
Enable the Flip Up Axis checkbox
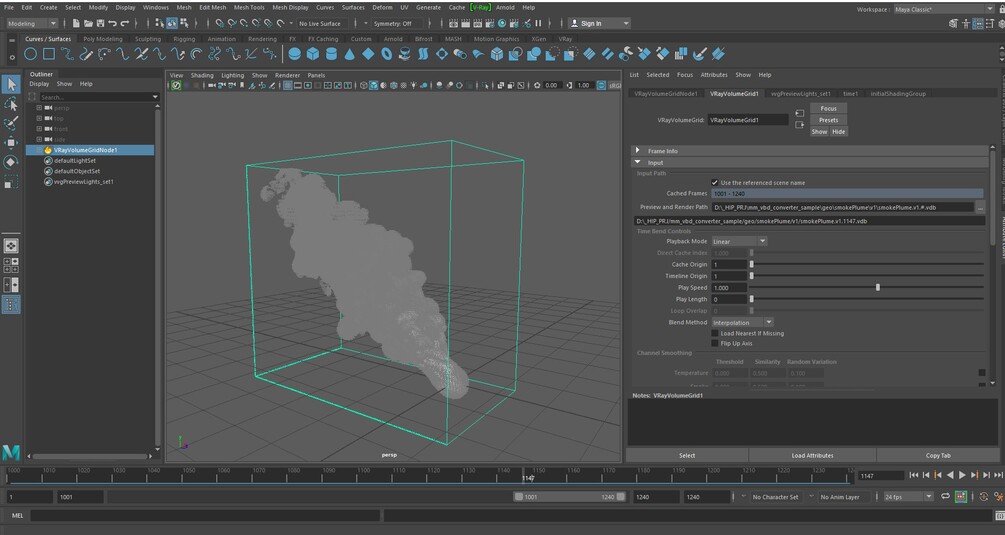tap(714, 343)
